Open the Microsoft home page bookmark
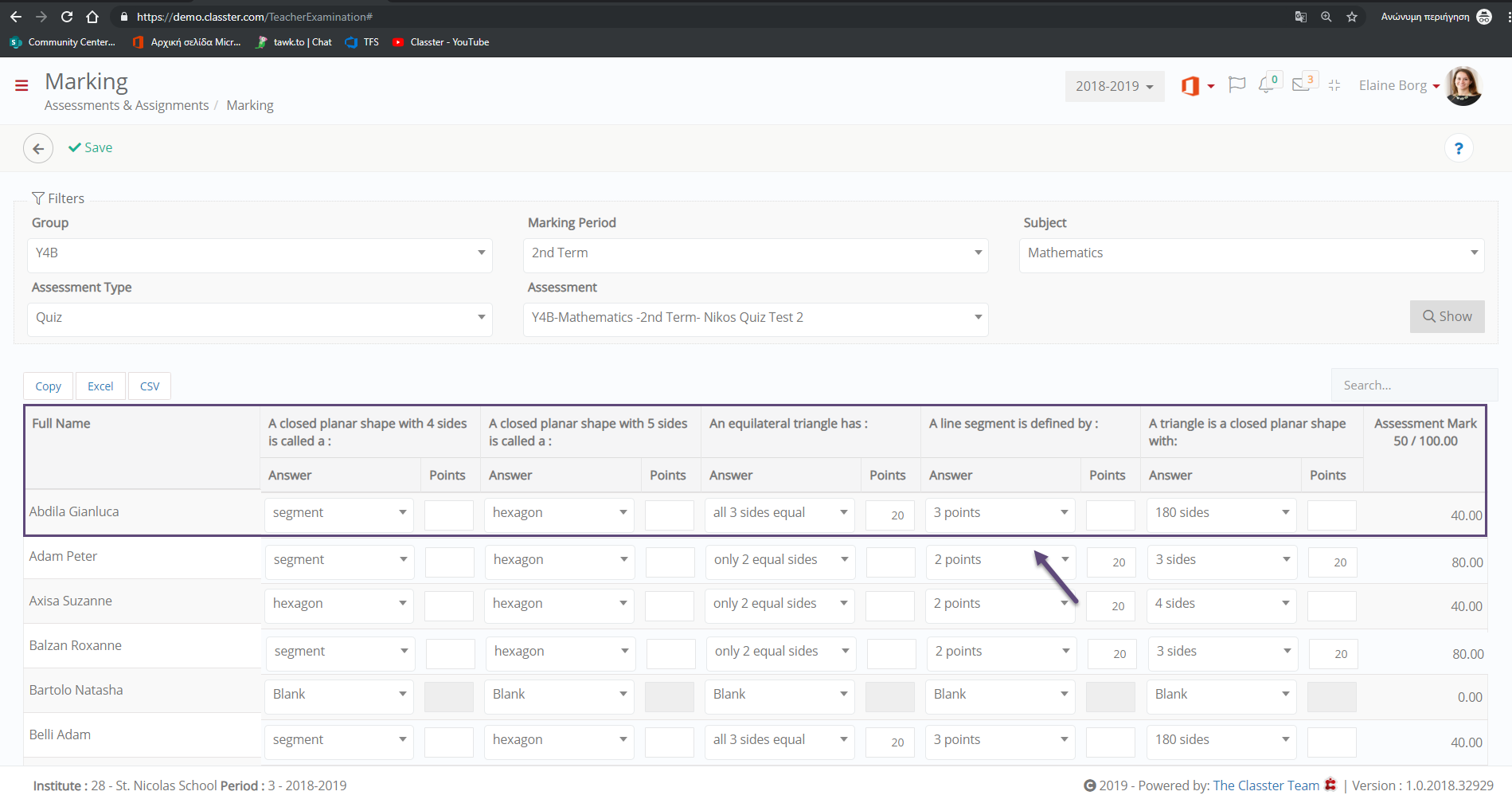Screen dimensions: 1512x803 tap(187, 42)
